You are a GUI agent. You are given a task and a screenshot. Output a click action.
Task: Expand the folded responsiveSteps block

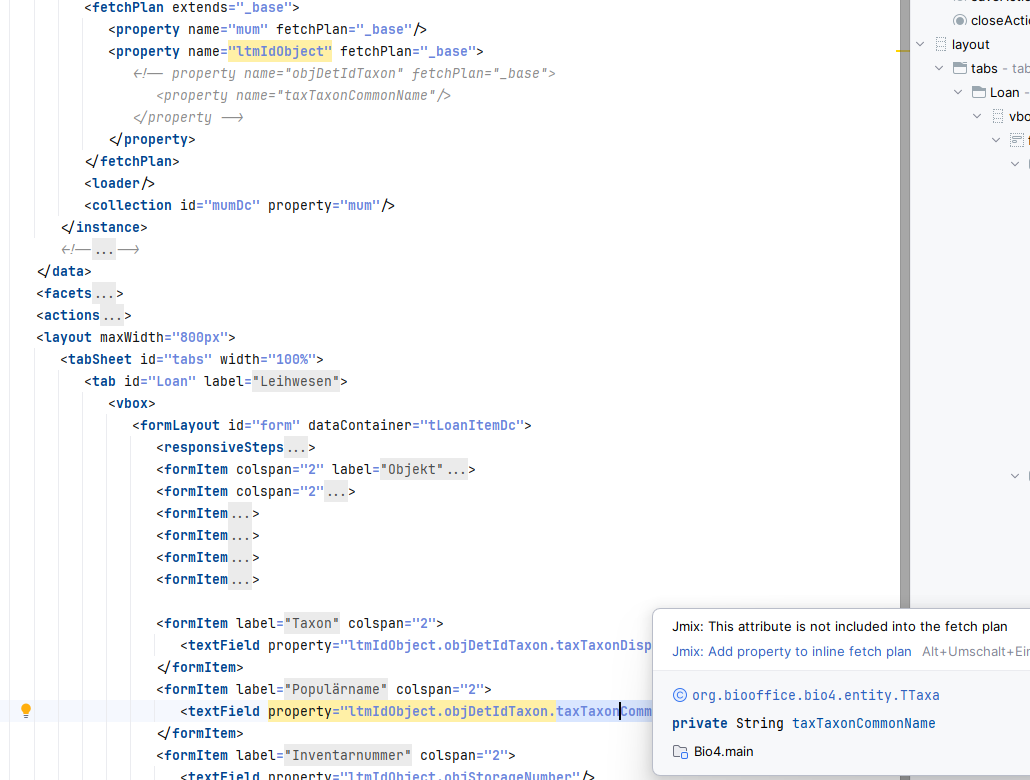(296, 447)
